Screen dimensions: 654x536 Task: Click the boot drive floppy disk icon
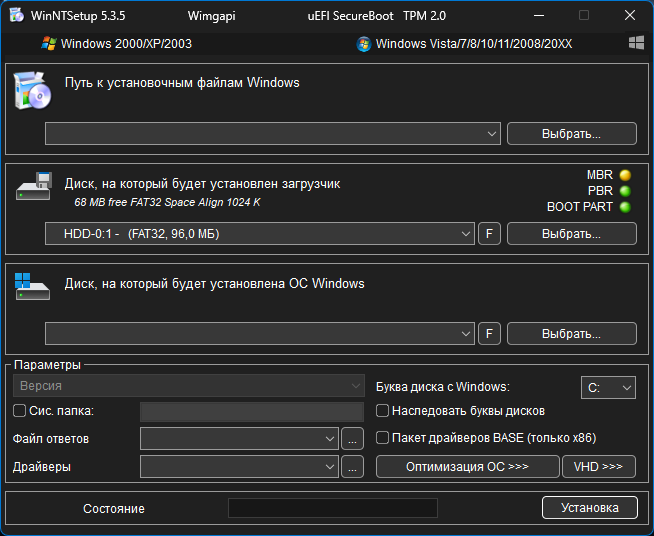coord(33,187)
